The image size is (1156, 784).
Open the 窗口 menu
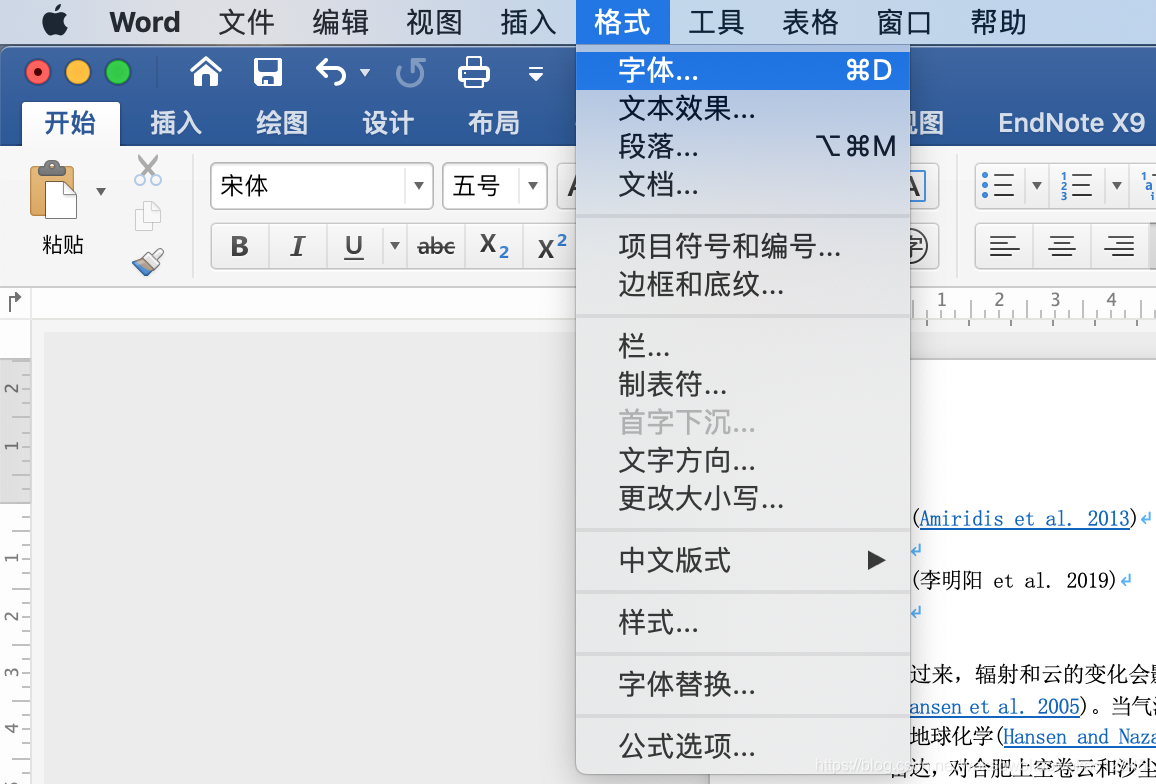coord(904,22)
